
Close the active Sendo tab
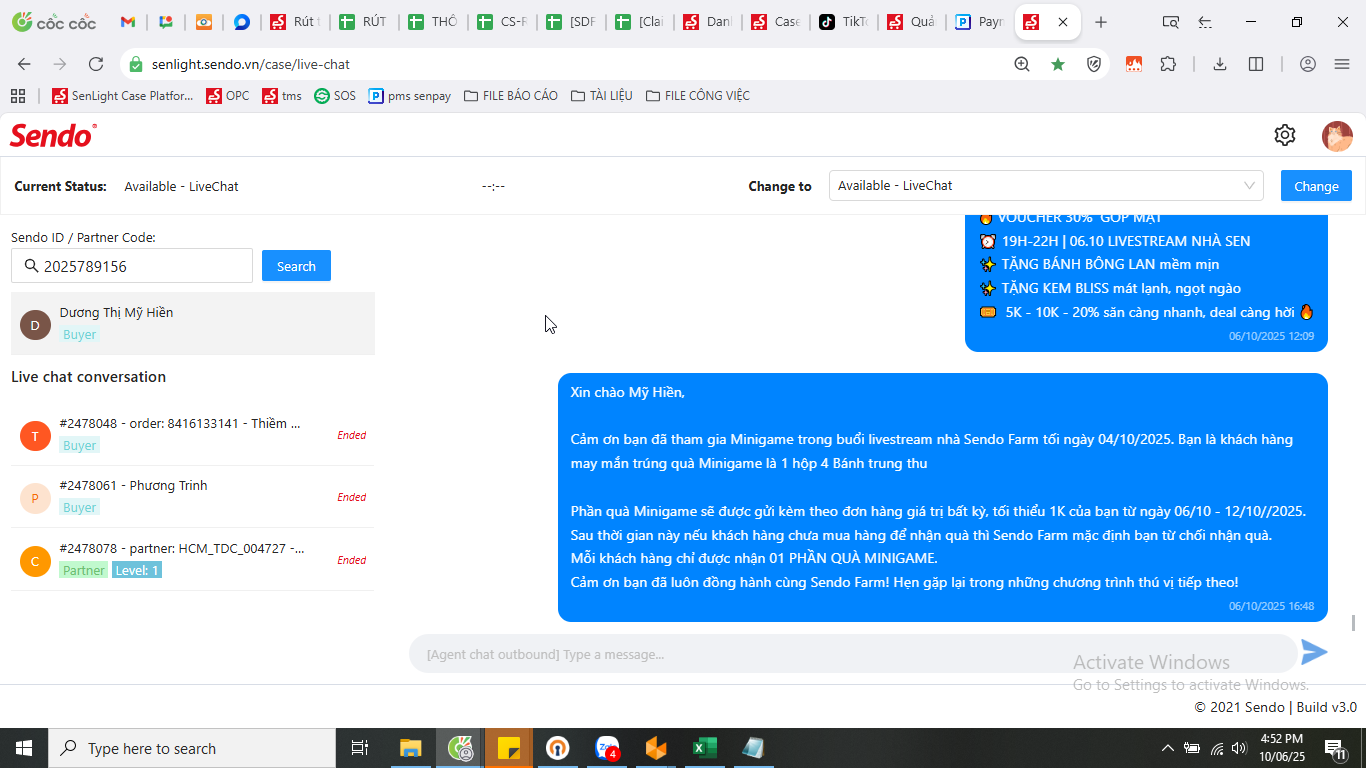(x=1063, y=22)
